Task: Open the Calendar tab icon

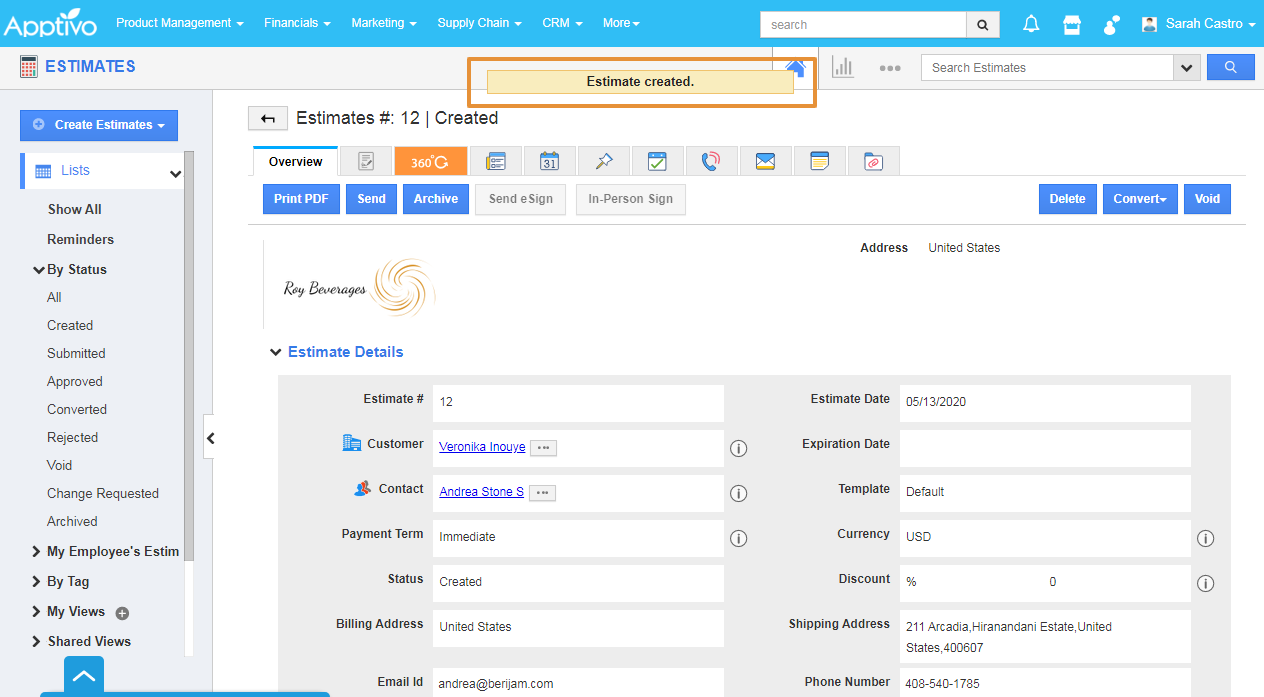Action: click(549, 161)
